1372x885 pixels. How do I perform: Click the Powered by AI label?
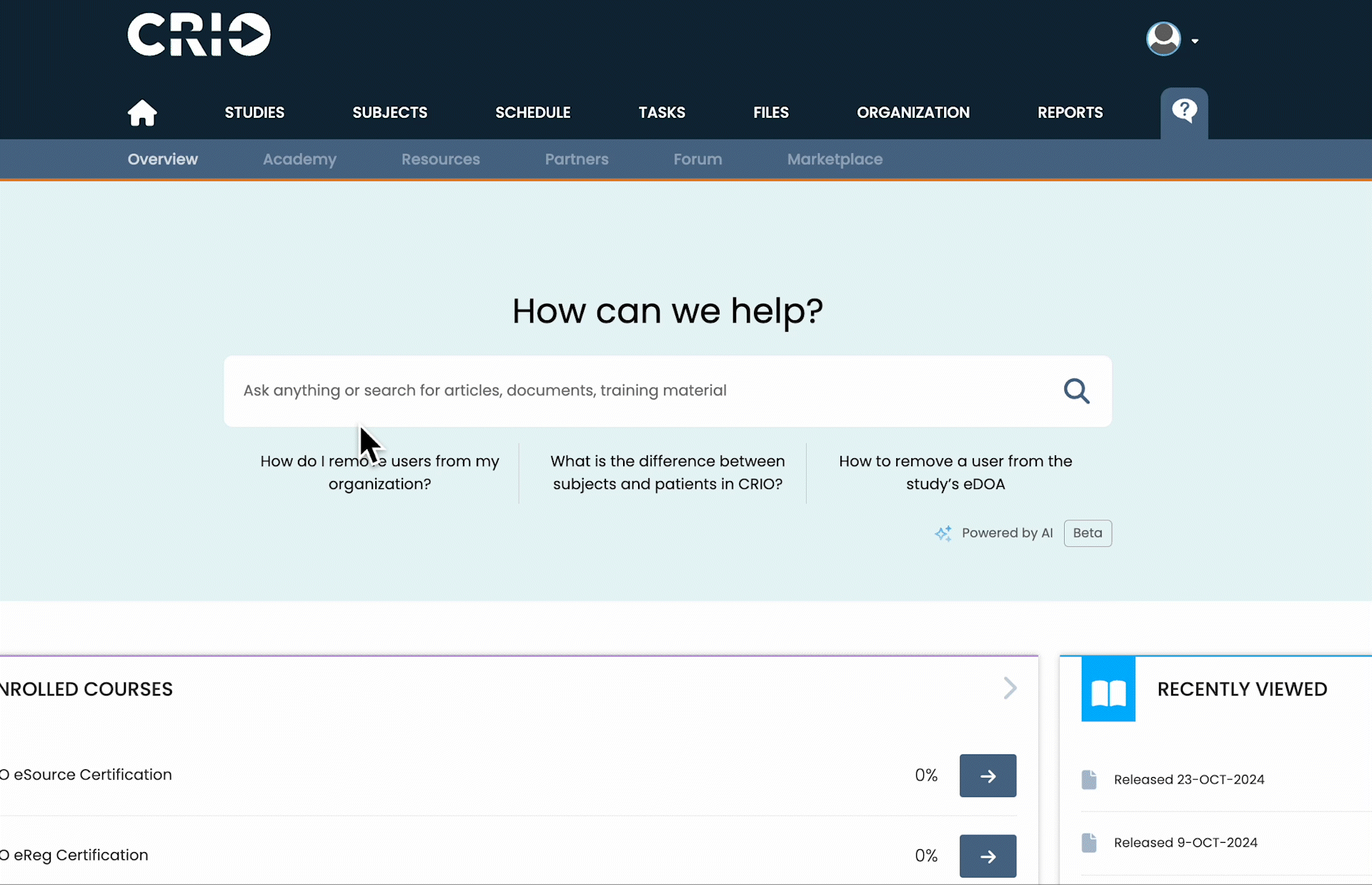pyautogui.click(x=1008, y=533)
